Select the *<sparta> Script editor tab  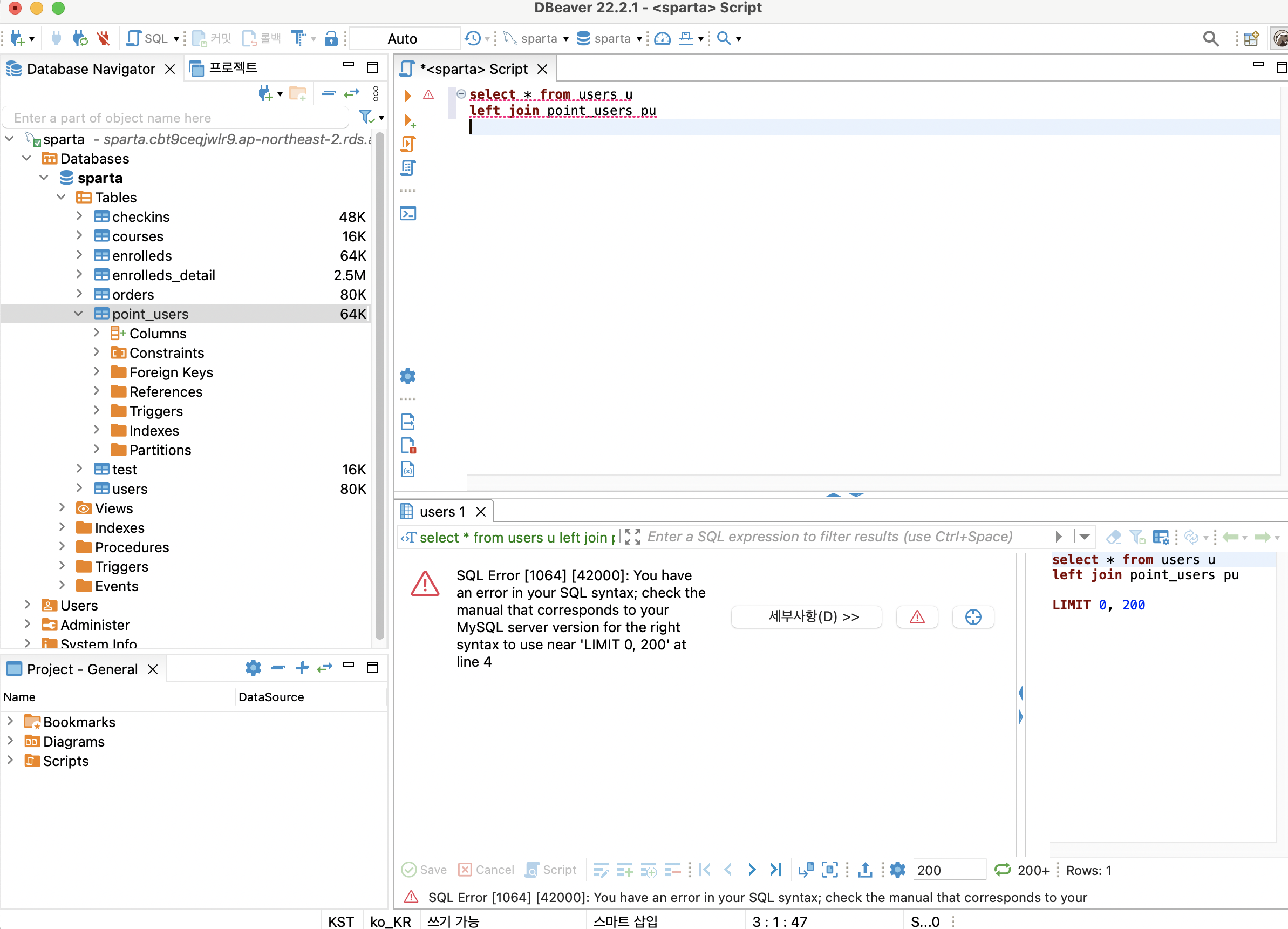[x=474, y=69]
